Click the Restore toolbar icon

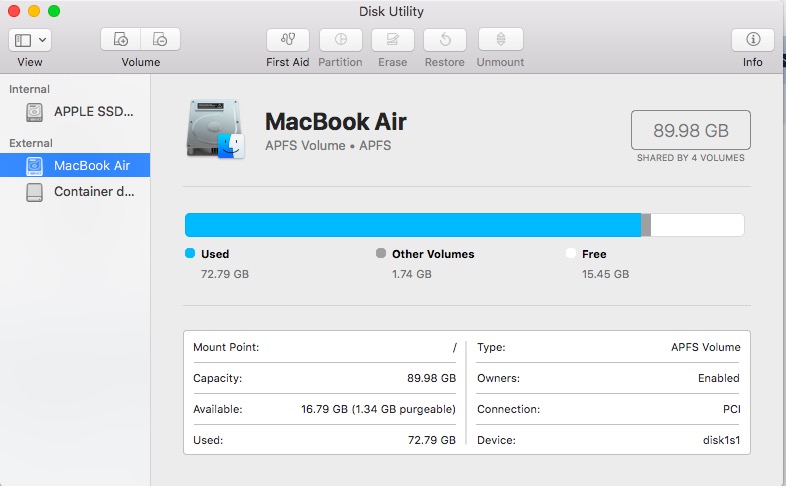coord(445,40)
